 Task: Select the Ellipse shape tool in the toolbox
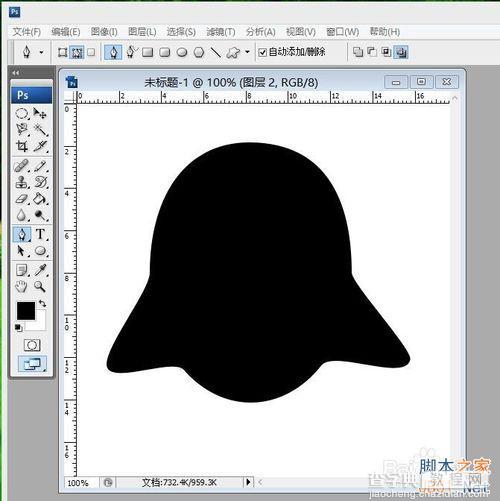tap(40, 250)
